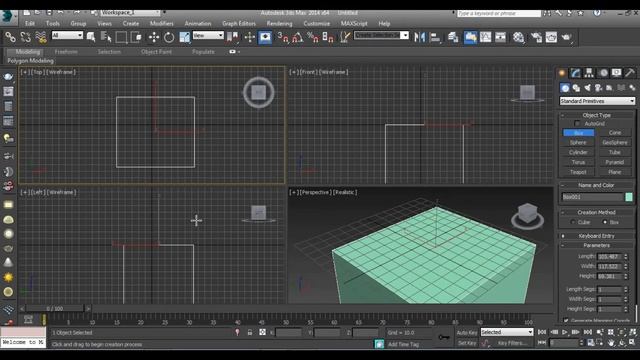This screenshot has width=640, height=360.
Task: Toggle the Selection Lock icon
Action: coord(250,332)
